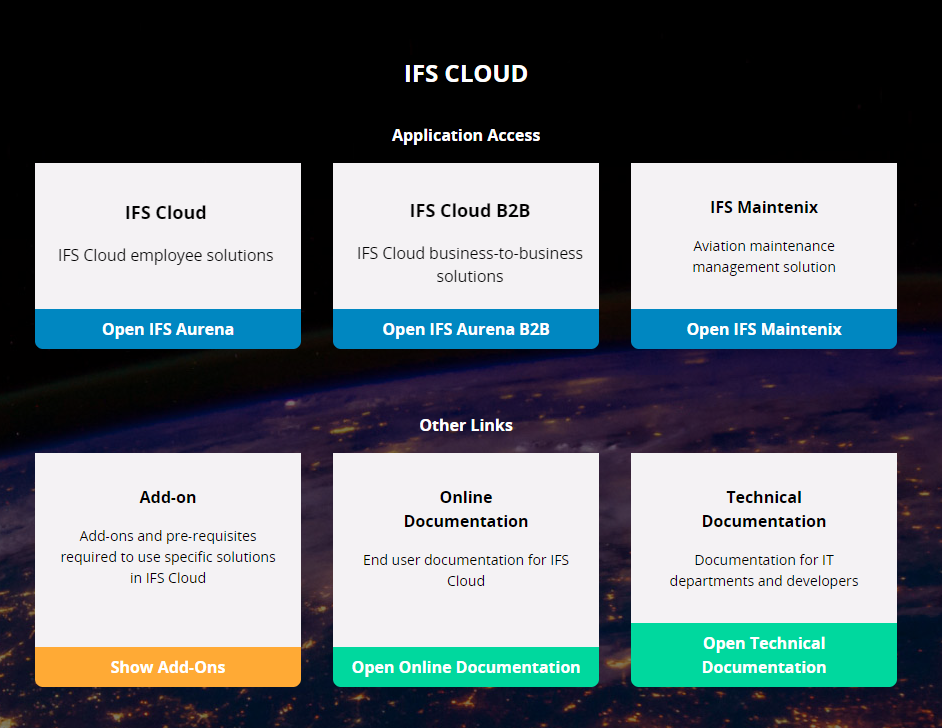
Task: Open IFS Aurena
Action: pos(167,329)
